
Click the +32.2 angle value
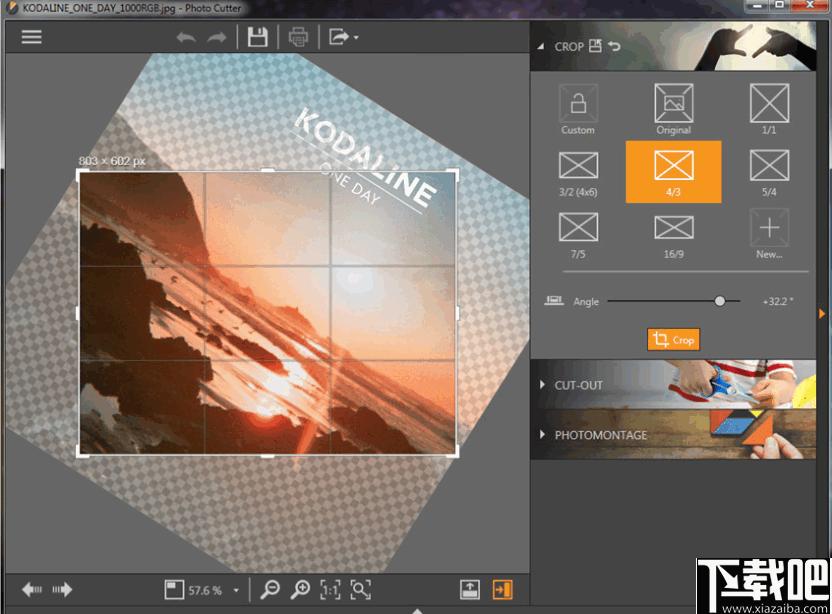coord(778,301)
